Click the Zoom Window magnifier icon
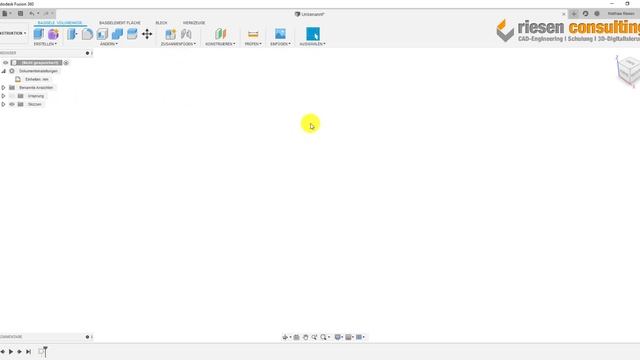 pyautogui.click(x=323, y=337)
